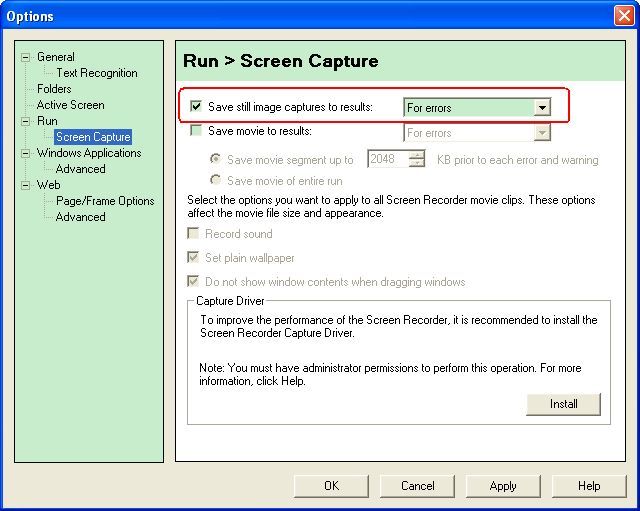Open still image captures For errors dropdown
The height and width of the screenshot is (511, 640).
click(542, 108)
